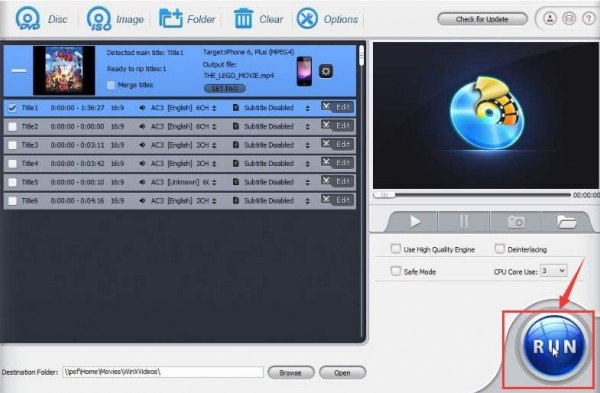Click the Destination Folder path field
The height and width of the screenshot is (393, 600).
(163, 372)
